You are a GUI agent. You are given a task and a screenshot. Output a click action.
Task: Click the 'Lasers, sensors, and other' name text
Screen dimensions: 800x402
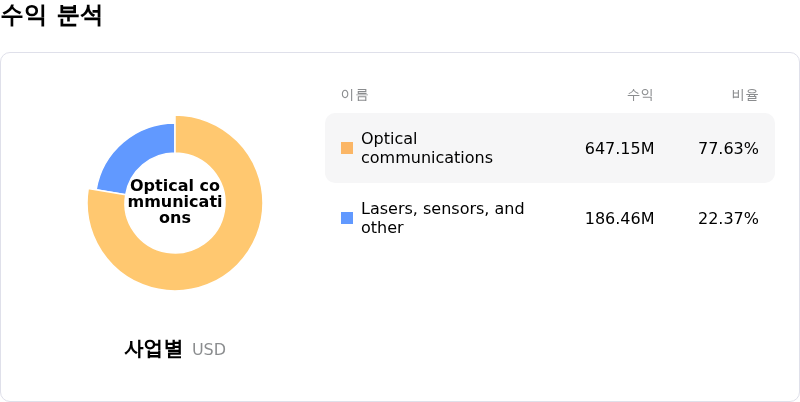(442, 218)
